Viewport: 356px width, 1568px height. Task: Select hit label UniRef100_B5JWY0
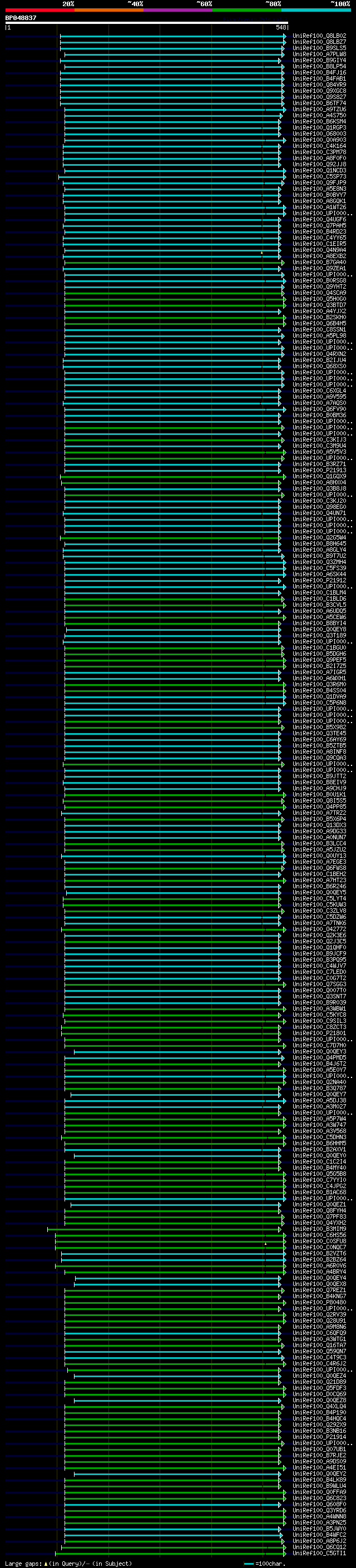[x=319, y=1529]
